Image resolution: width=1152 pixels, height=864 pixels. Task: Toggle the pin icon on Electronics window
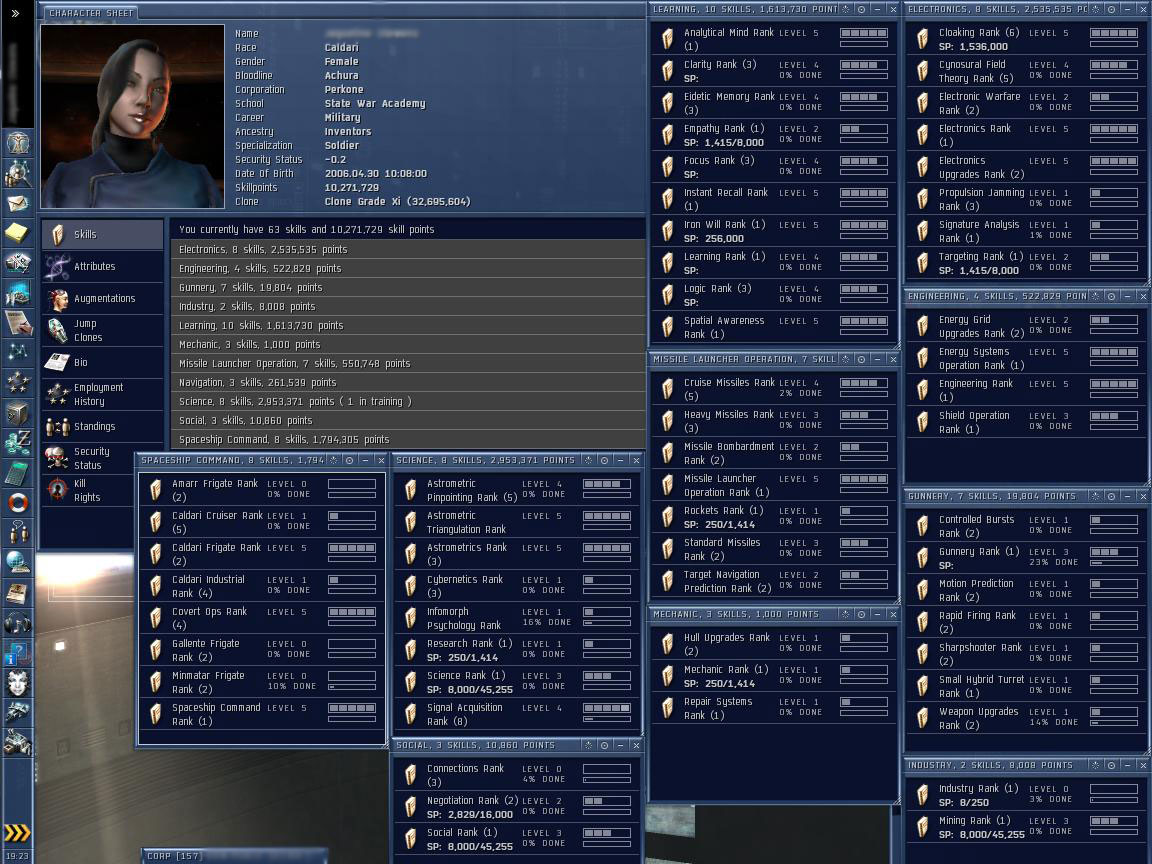[x=1095, y=10]
